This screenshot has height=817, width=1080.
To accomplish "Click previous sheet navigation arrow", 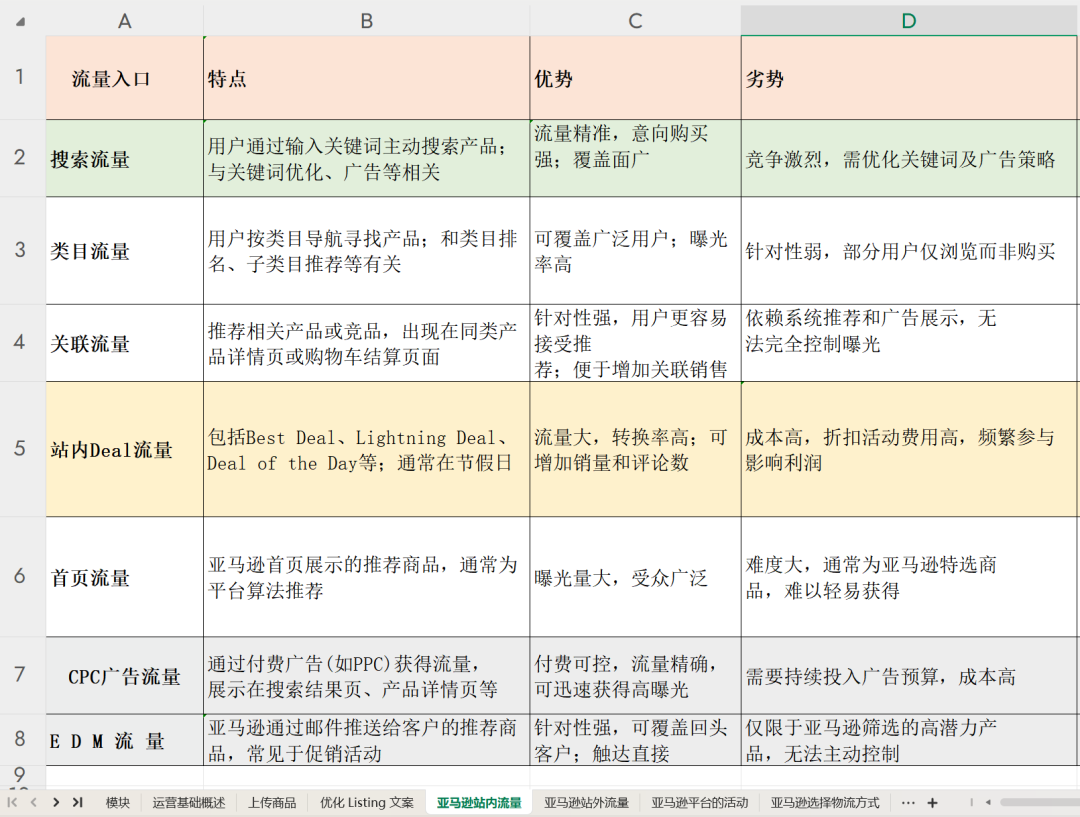I will point(33,803).
